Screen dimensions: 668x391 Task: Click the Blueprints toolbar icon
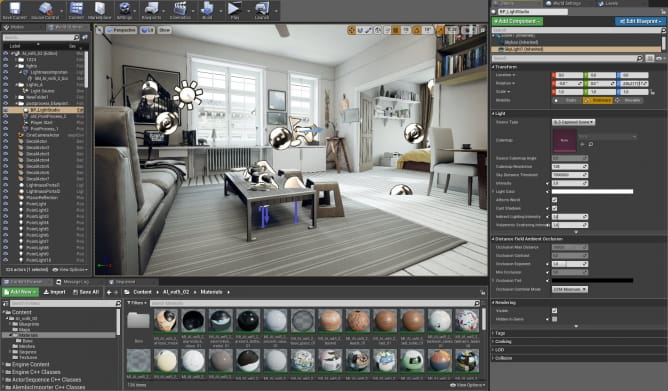point(151,9)
